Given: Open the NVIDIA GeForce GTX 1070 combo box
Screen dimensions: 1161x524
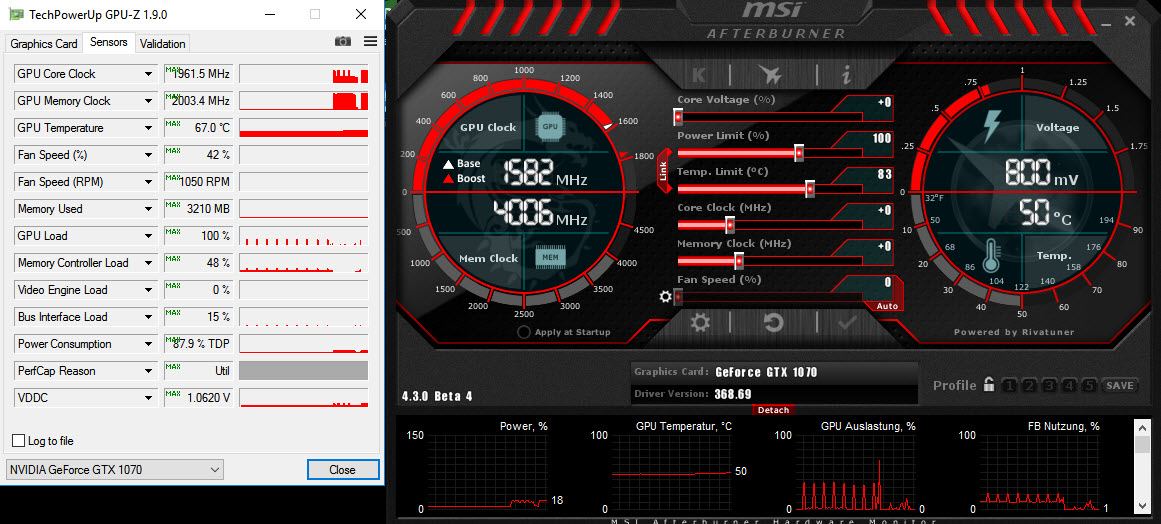Looking at the screenshot, I should pos(114,470).
